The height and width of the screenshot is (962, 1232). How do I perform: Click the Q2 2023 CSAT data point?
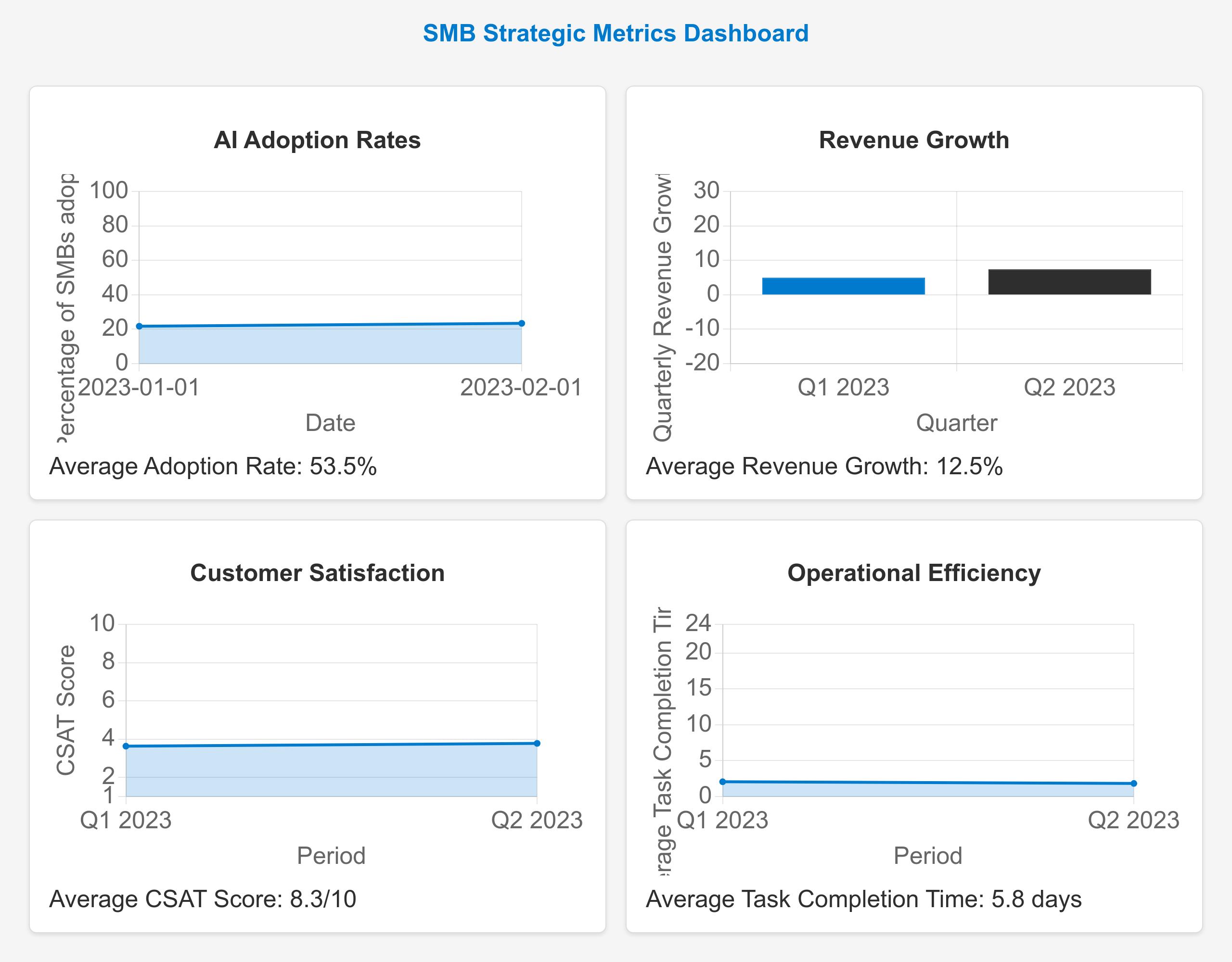537,743
